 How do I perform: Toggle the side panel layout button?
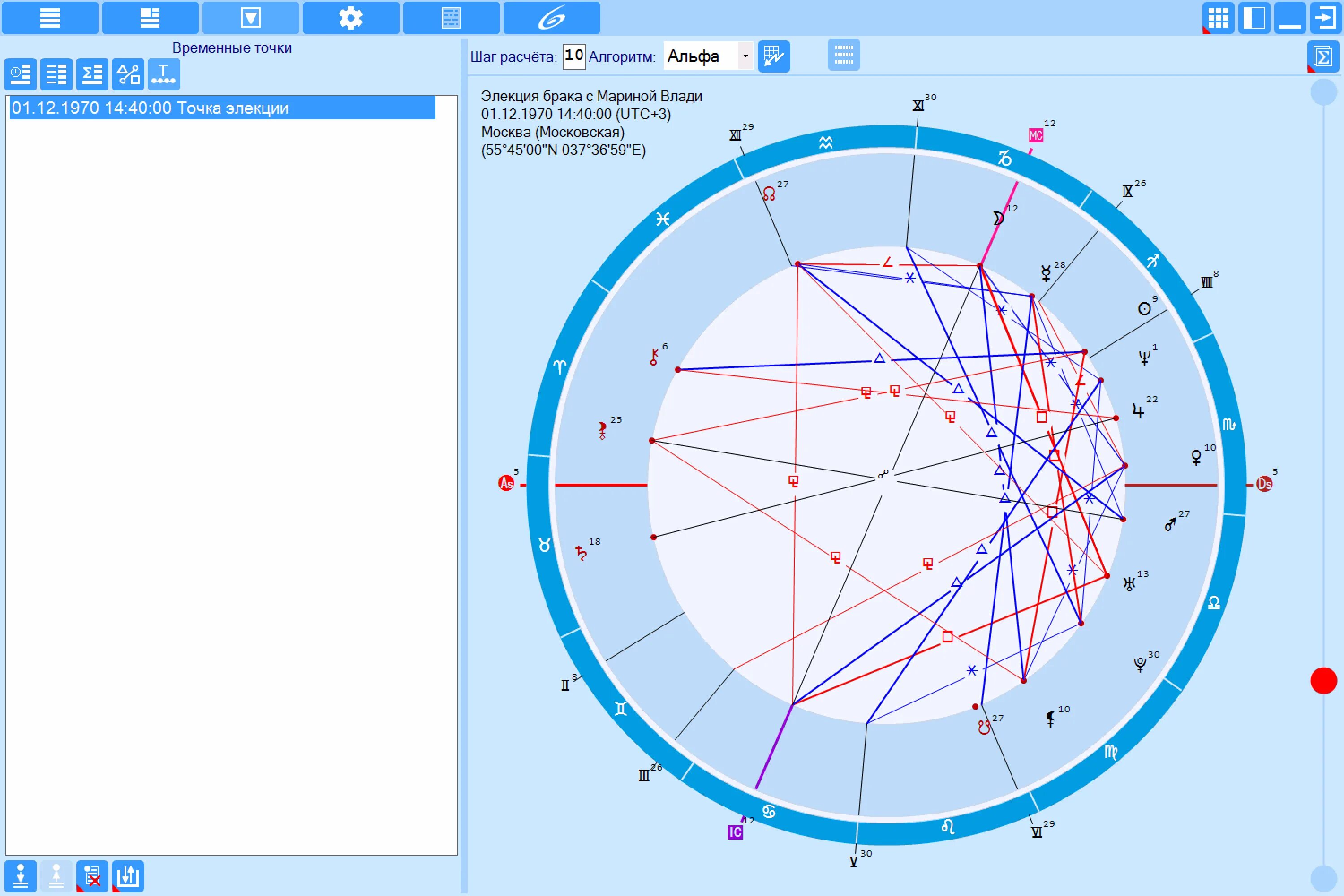[1254, 18]
